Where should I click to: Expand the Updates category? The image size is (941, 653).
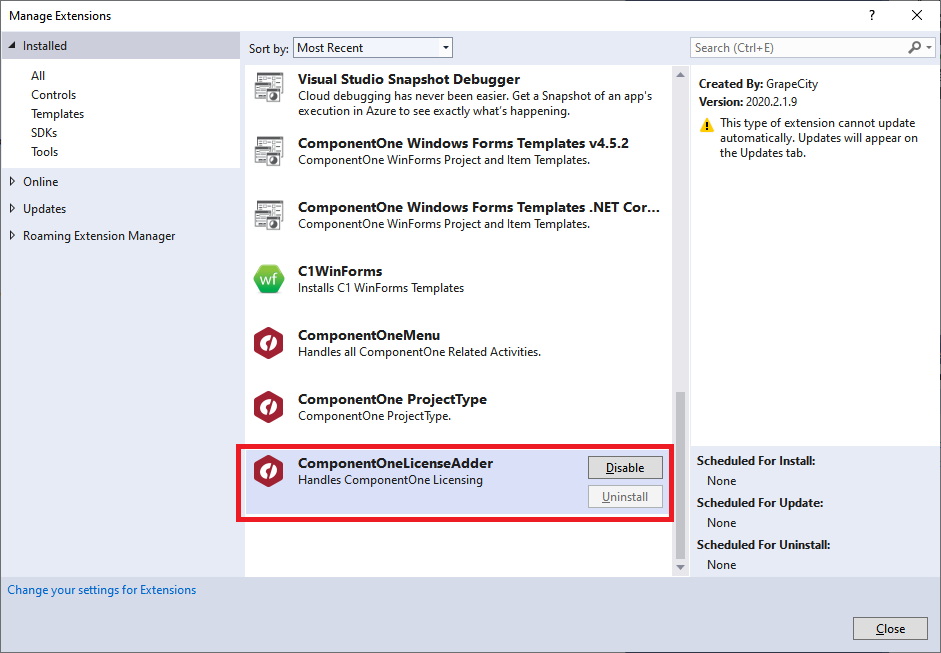(x=12, y=208)
